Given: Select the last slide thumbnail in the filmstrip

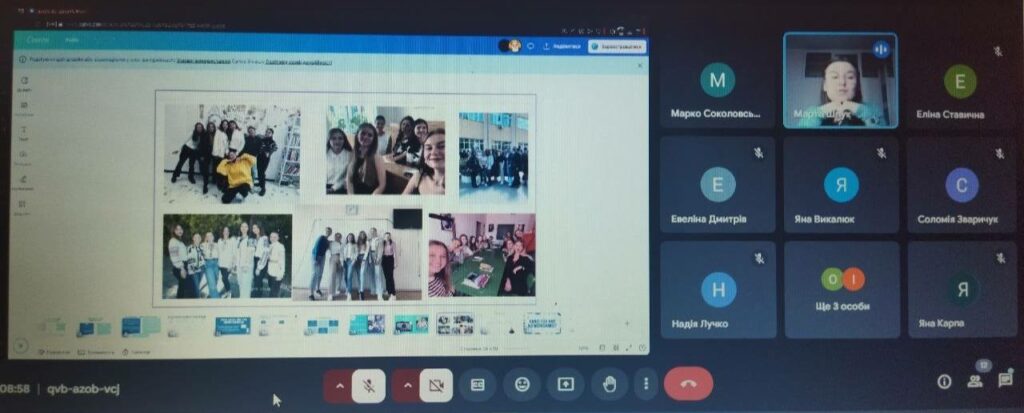Looking at the screenshot, I should click(544, 323).
